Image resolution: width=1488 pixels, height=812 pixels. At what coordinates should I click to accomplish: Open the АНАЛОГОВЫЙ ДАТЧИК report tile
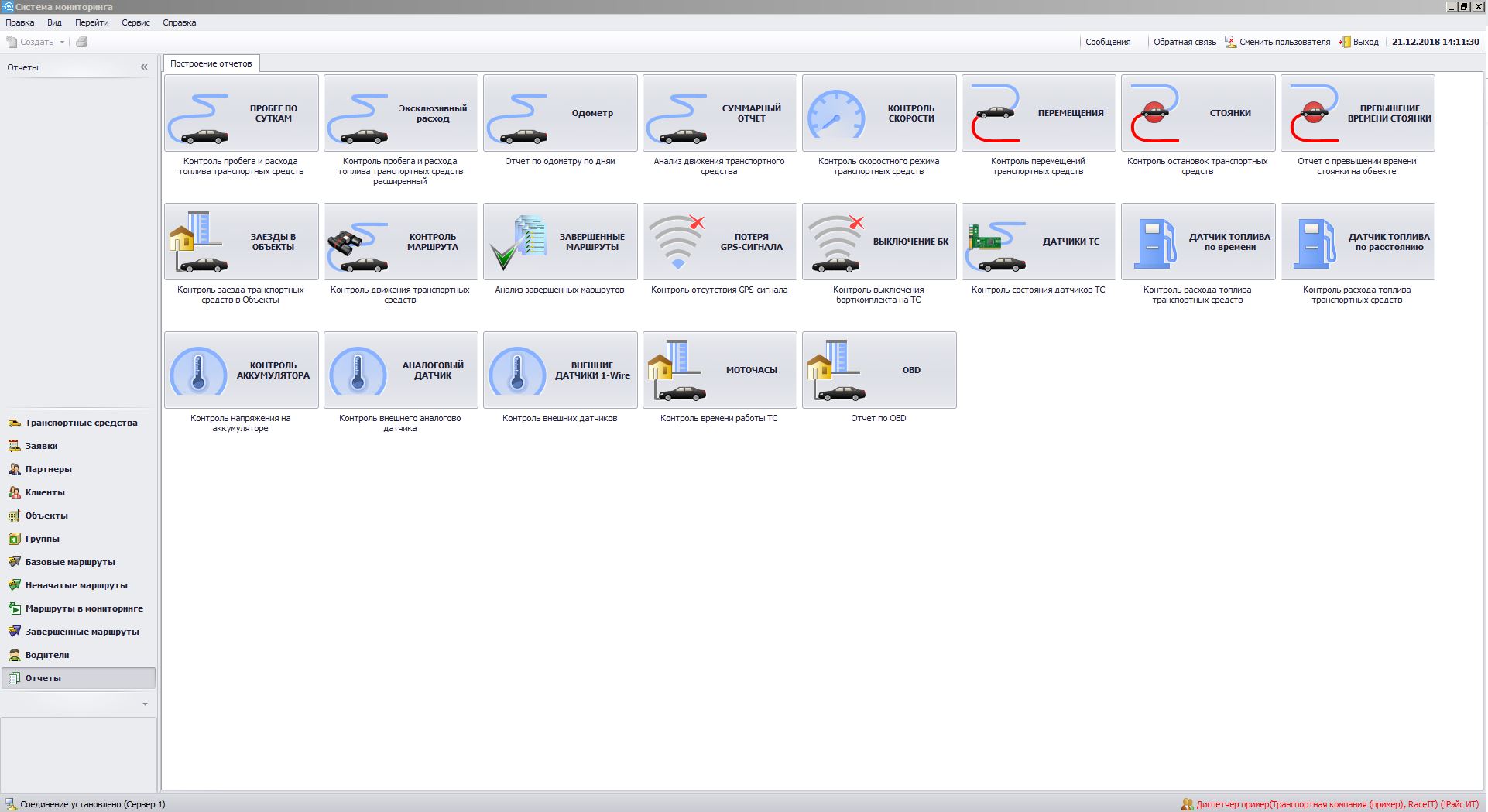click(x=401, y=370)
